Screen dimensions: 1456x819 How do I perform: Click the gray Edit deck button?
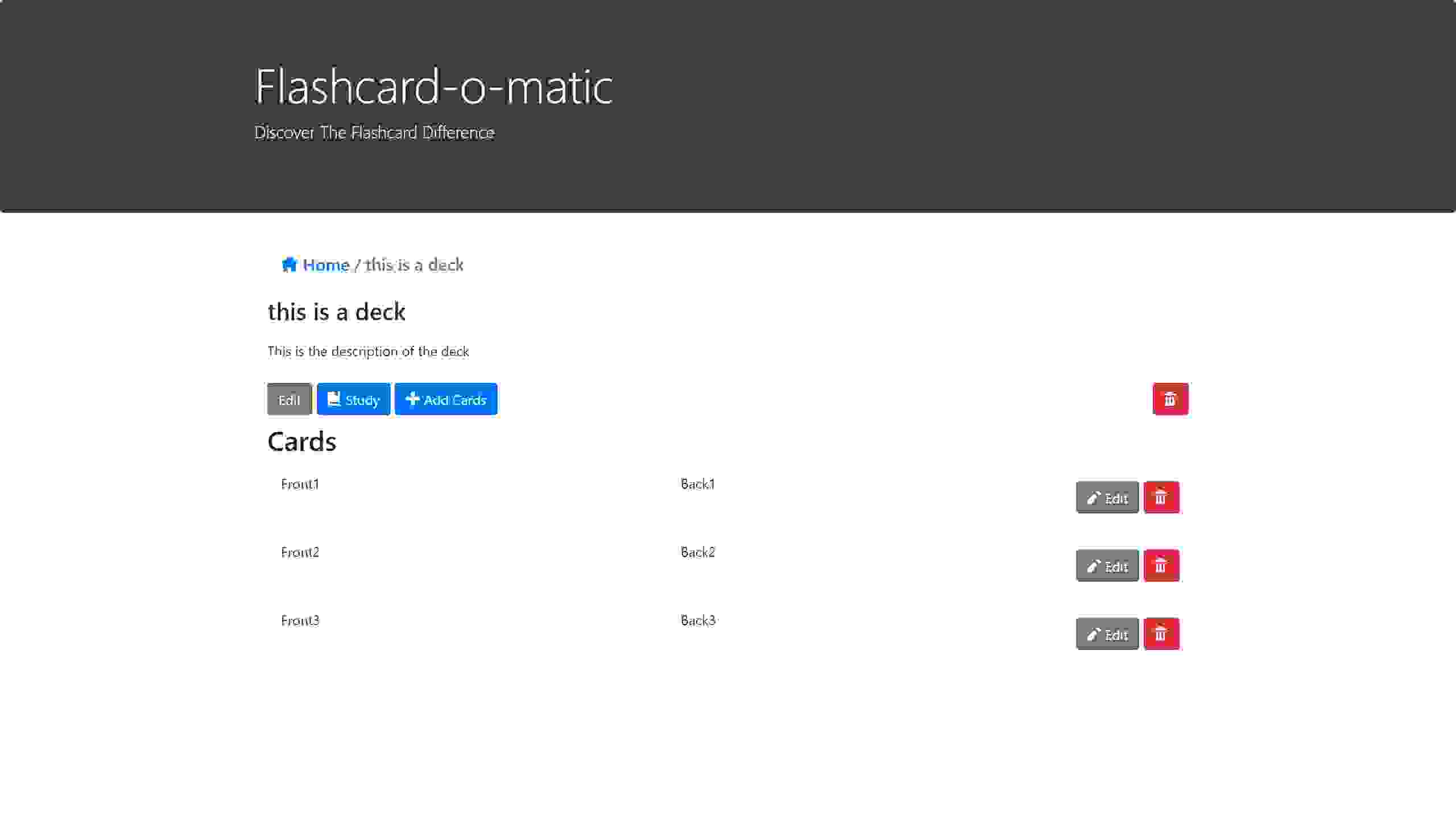tap(289, 399)
